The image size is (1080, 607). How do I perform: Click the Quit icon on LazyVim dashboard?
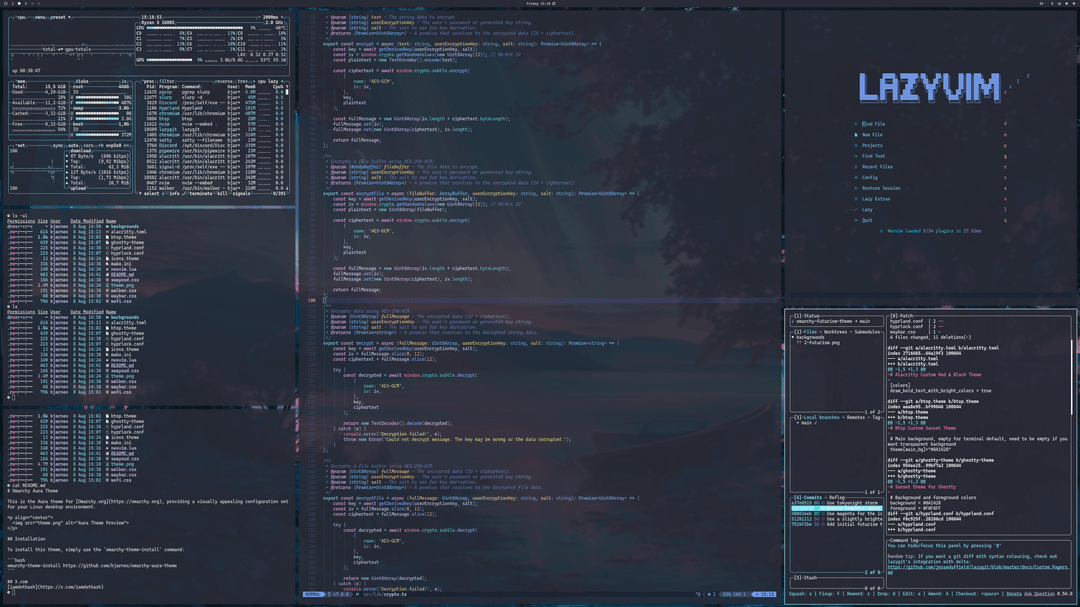pos(856,220)
